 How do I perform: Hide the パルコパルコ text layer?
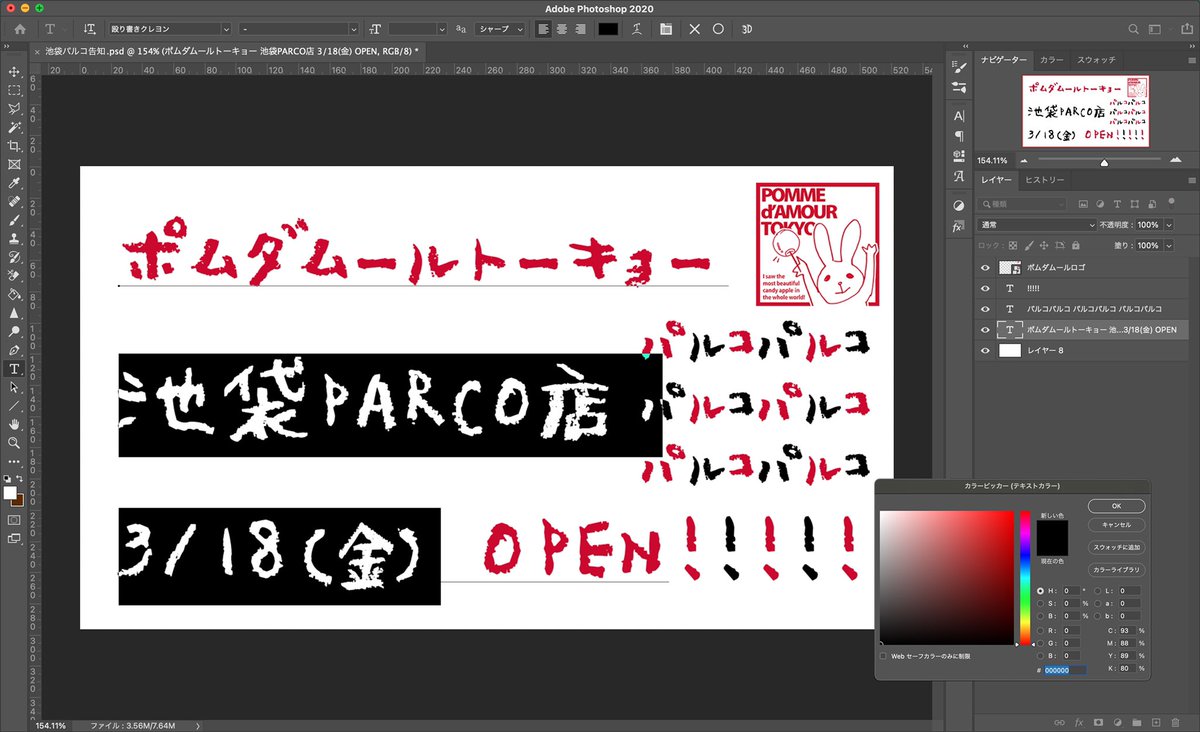tap(986, 309)
